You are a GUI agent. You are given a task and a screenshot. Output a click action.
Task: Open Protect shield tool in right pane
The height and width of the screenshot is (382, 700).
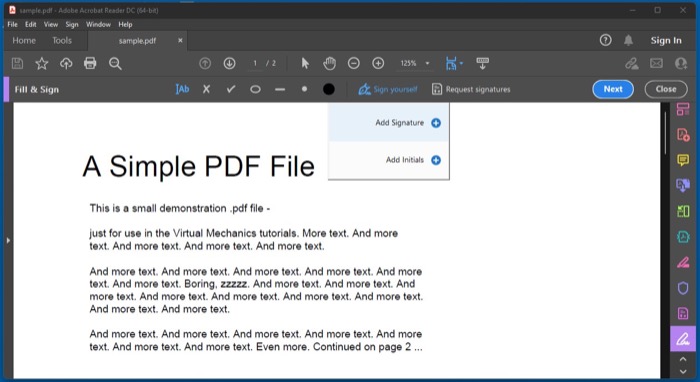[683, 288]
